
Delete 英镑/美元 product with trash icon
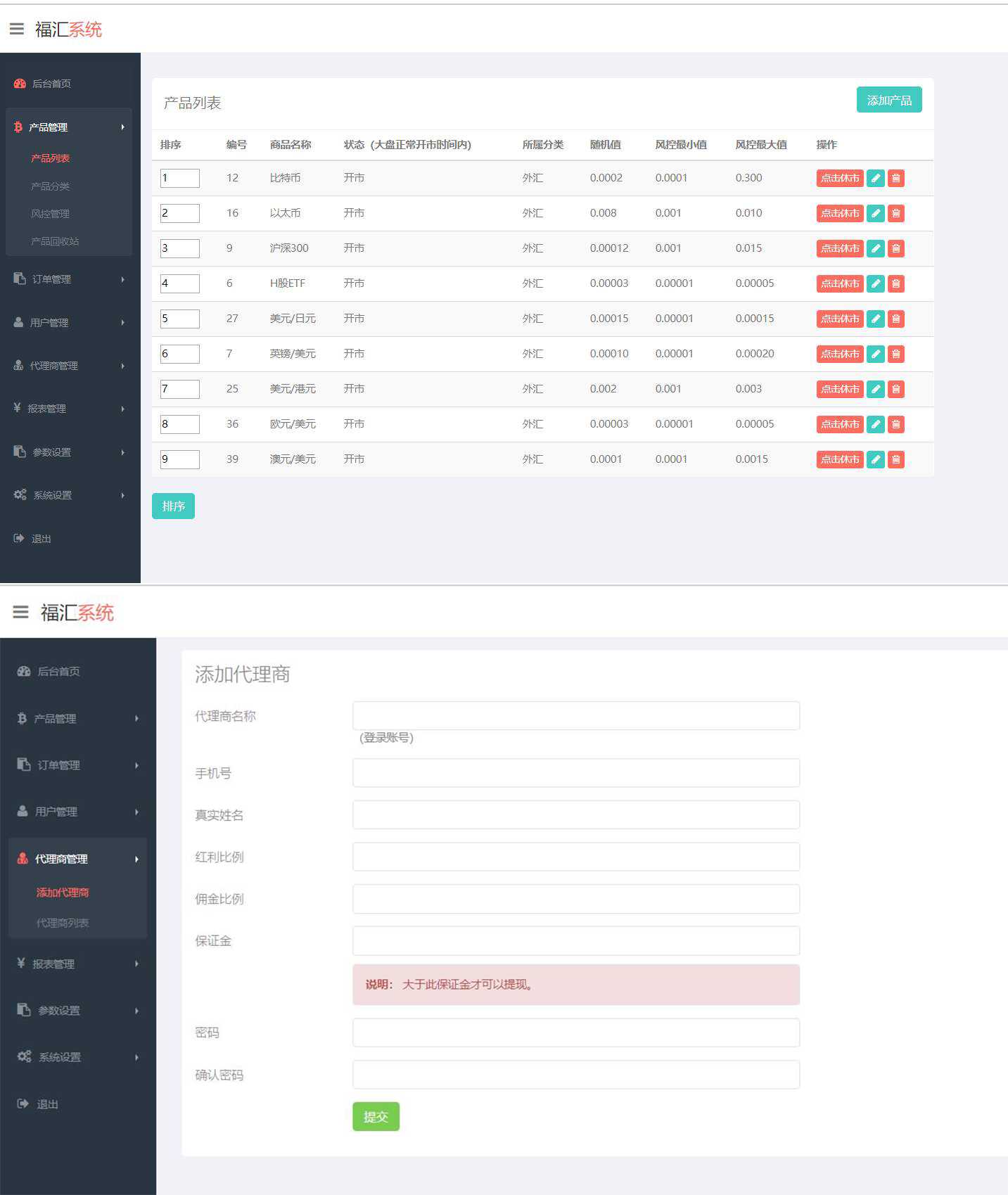pos(895,354)
